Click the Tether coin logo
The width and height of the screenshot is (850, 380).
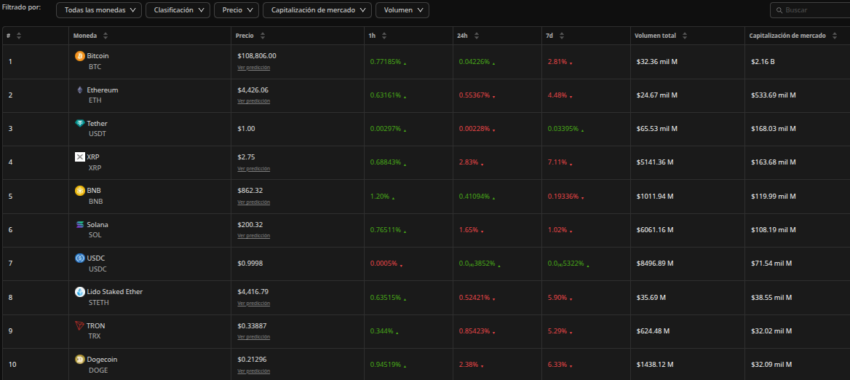80,124
